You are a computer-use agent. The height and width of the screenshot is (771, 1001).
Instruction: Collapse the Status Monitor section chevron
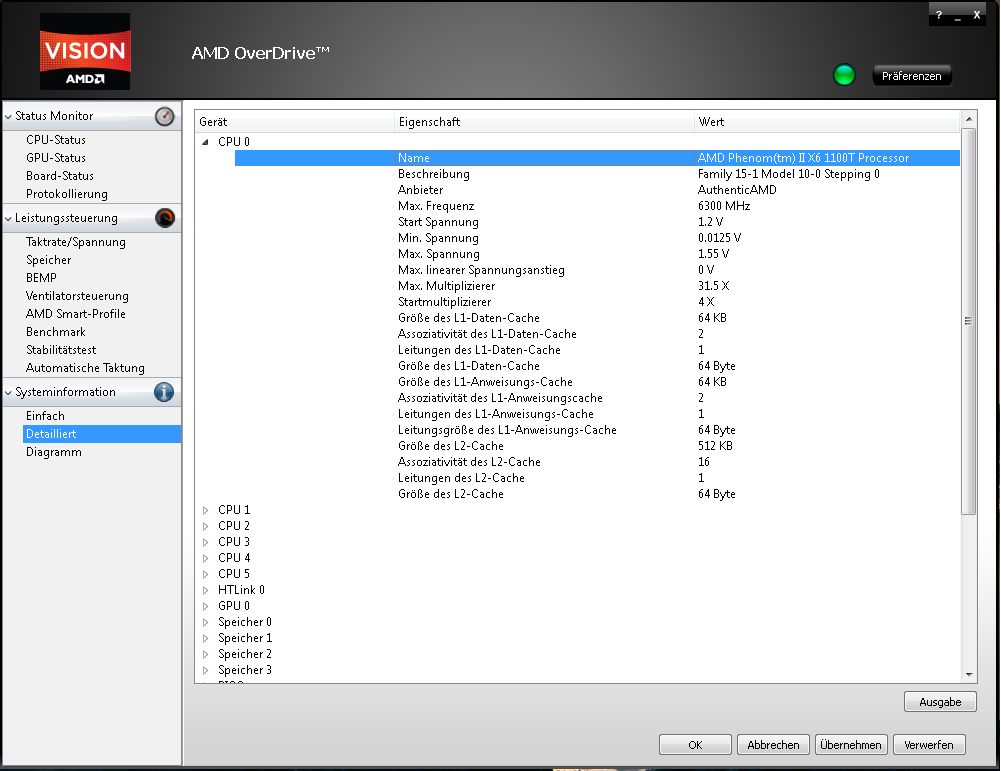coord(8,117)
